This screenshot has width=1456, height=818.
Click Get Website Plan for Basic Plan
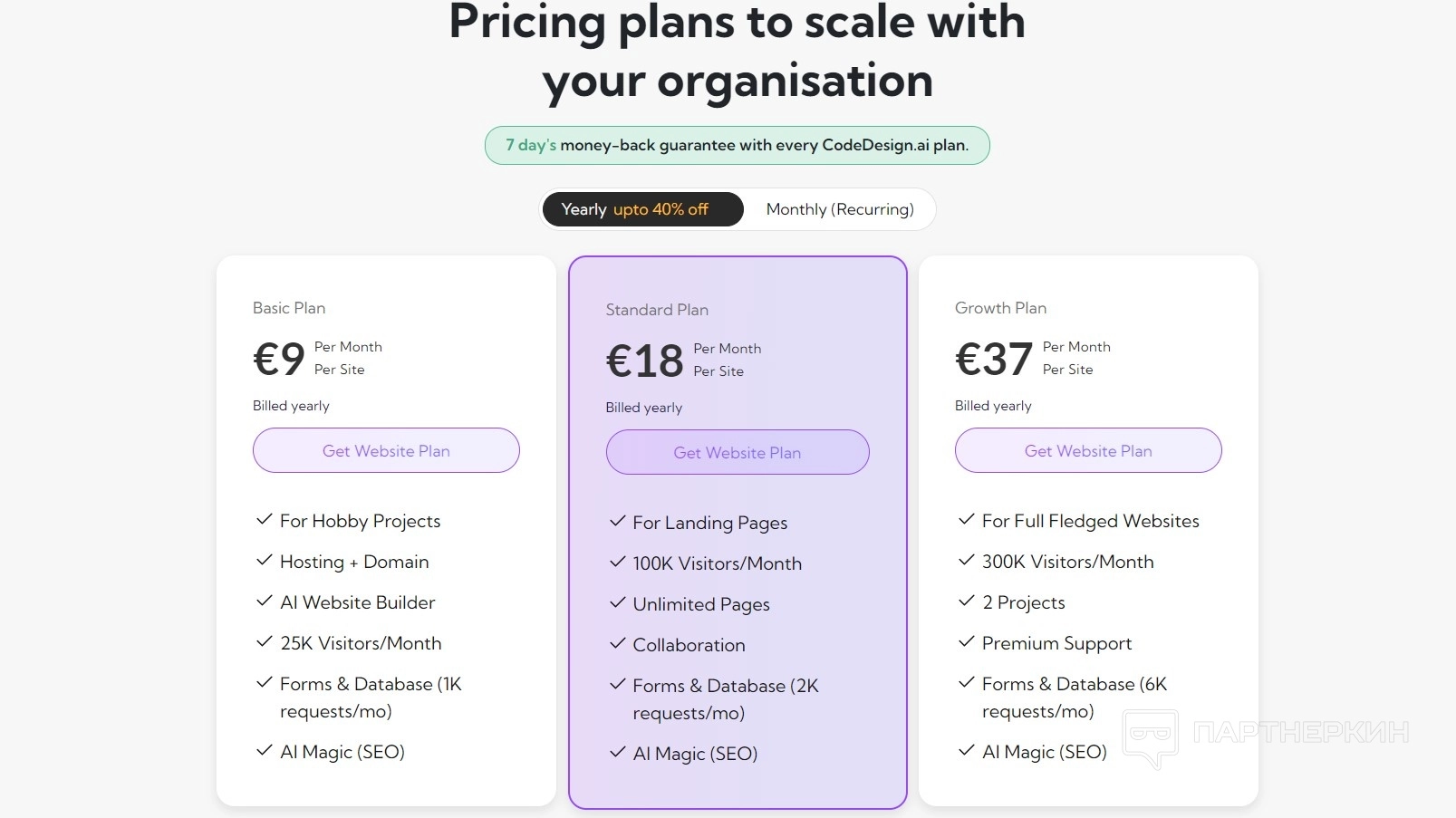click(386, 450)
